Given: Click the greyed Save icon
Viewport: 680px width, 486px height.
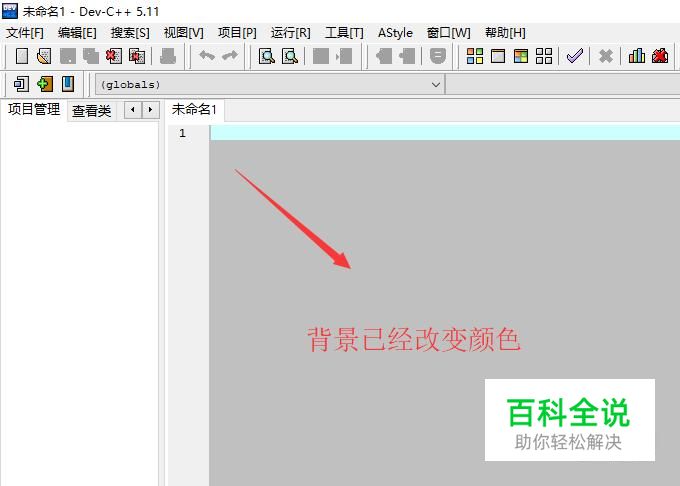Looking at the screenshot, I should tap(68, 56).
